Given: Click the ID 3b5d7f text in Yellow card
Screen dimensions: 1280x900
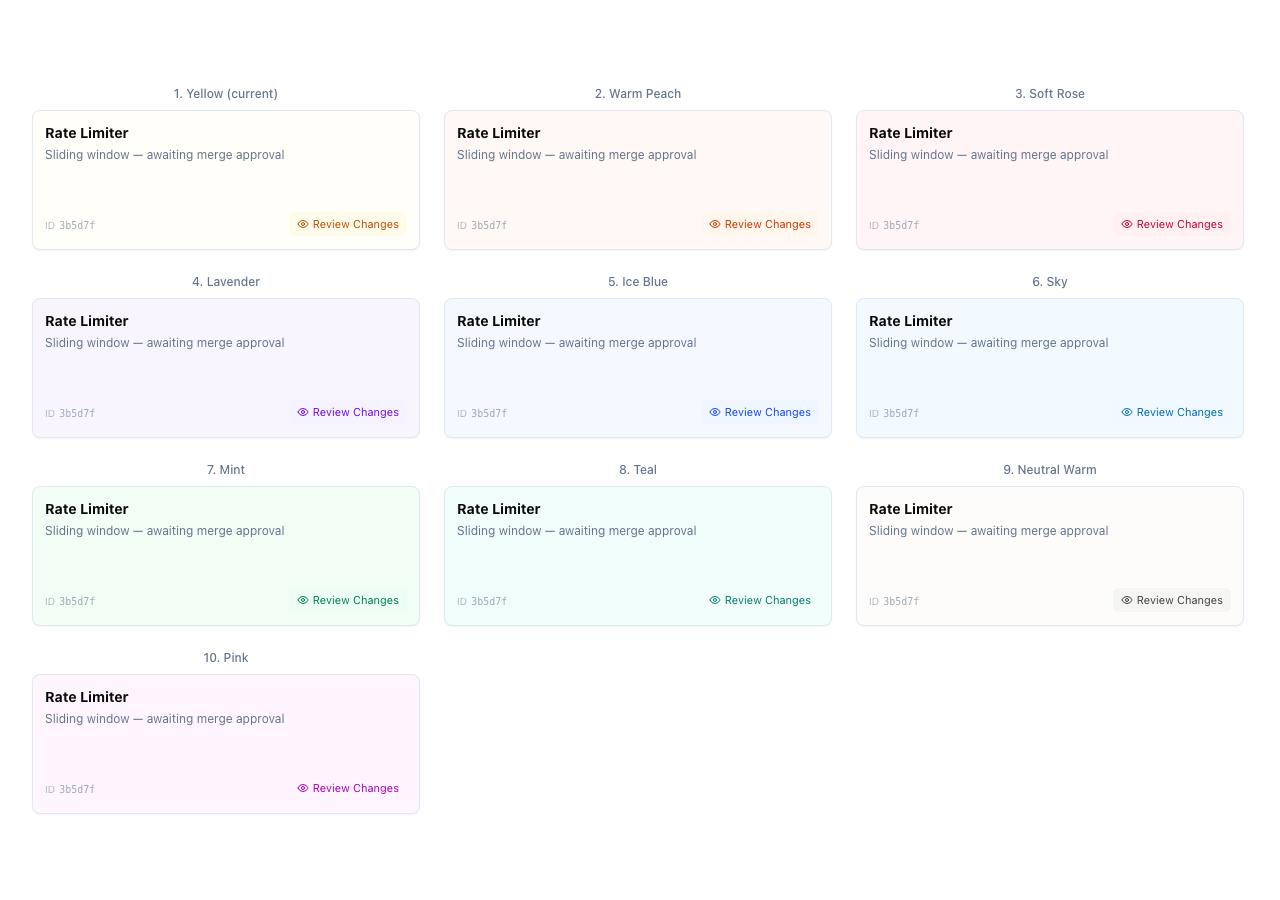Looking at the screenshot, I should 70,226.
